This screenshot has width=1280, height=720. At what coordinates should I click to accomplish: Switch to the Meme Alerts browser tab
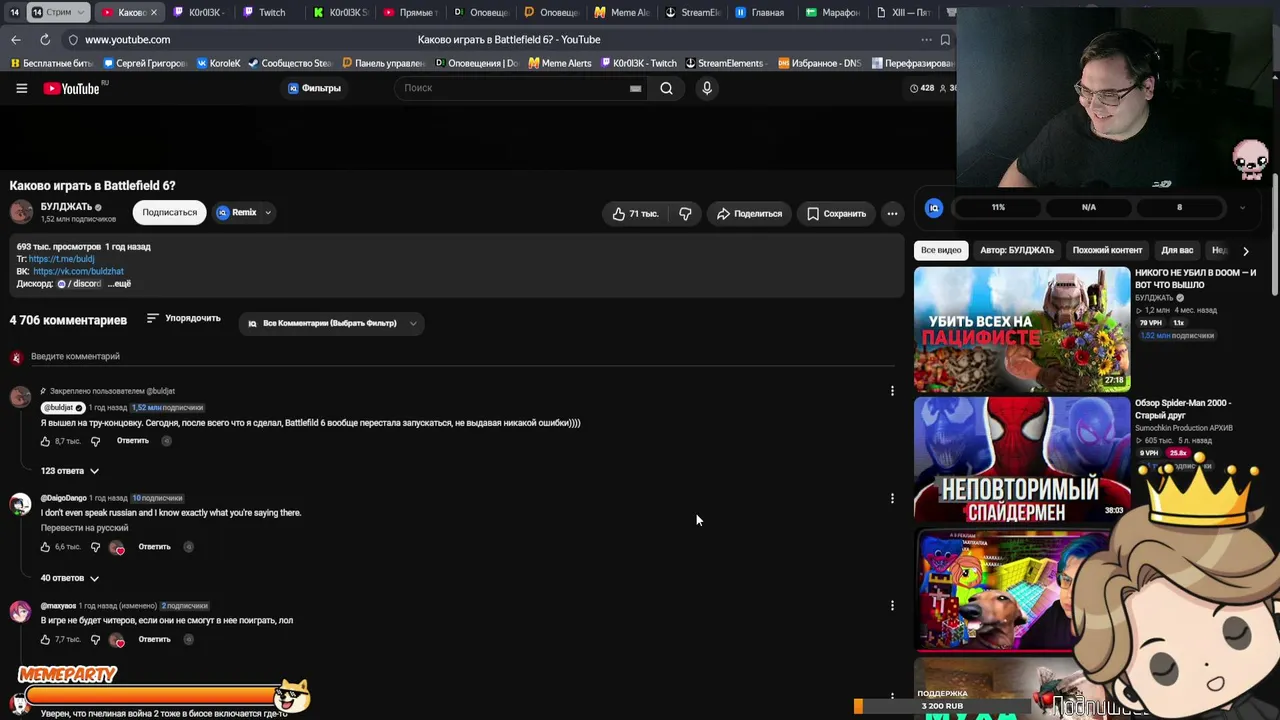(x=621, y=12)
